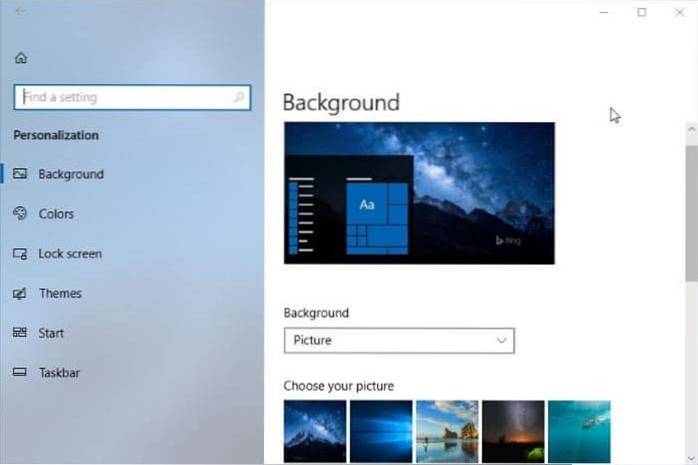Click the Colors palette icon
Viewport: 698px width, 465px height.
tap(20, 214)
